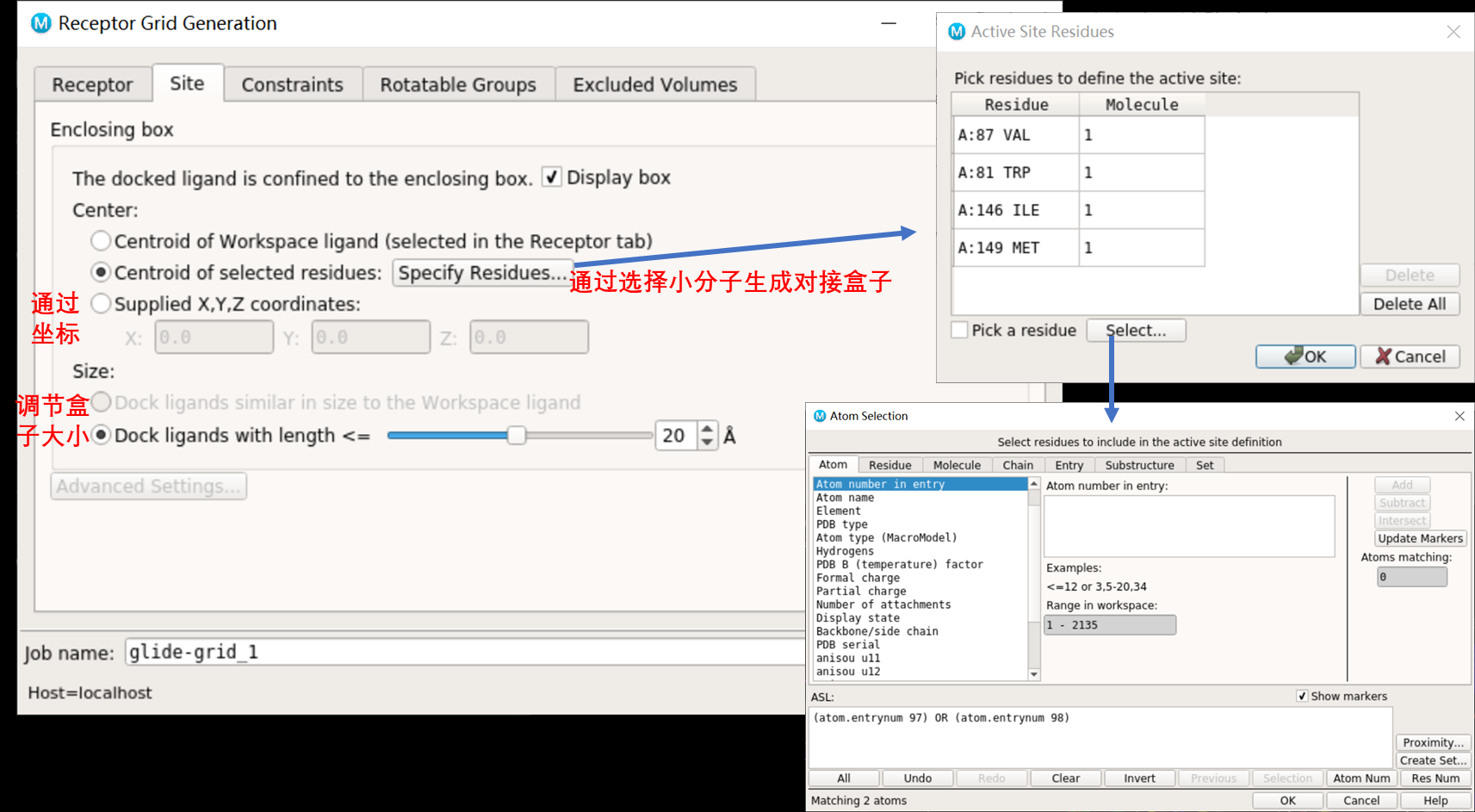Toggle the Display box checkbox
This screenshot has height=812, width=1475.
[551, 177]
